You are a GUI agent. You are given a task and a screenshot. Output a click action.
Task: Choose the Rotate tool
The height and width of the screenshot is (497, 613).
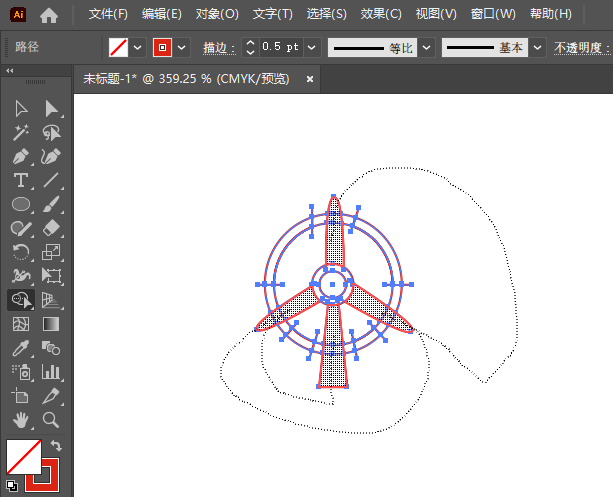[x=21, y=252]
